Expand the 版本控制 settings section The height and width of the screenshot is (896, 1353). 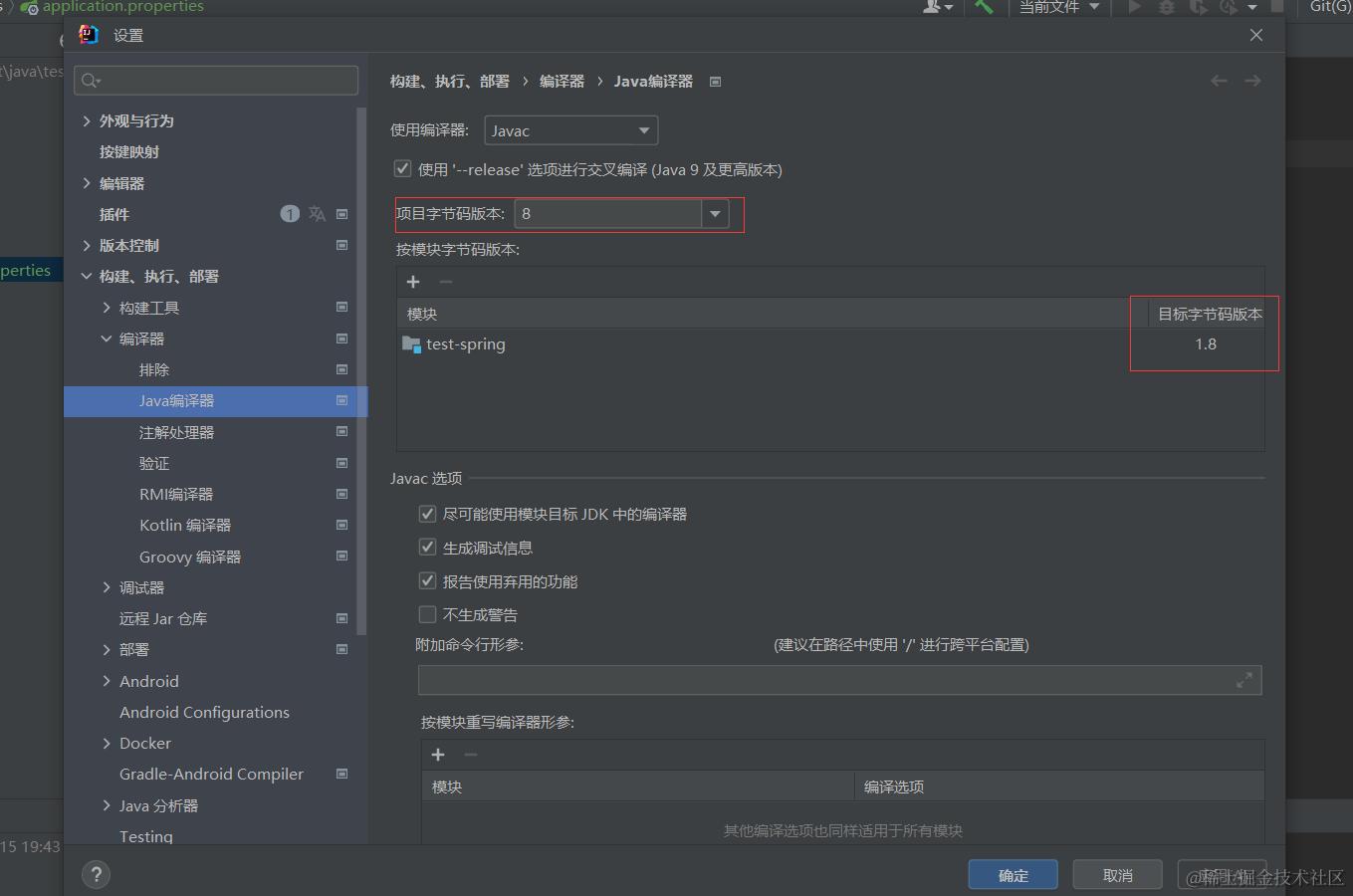pyautogui.click(x=87, y=245)
